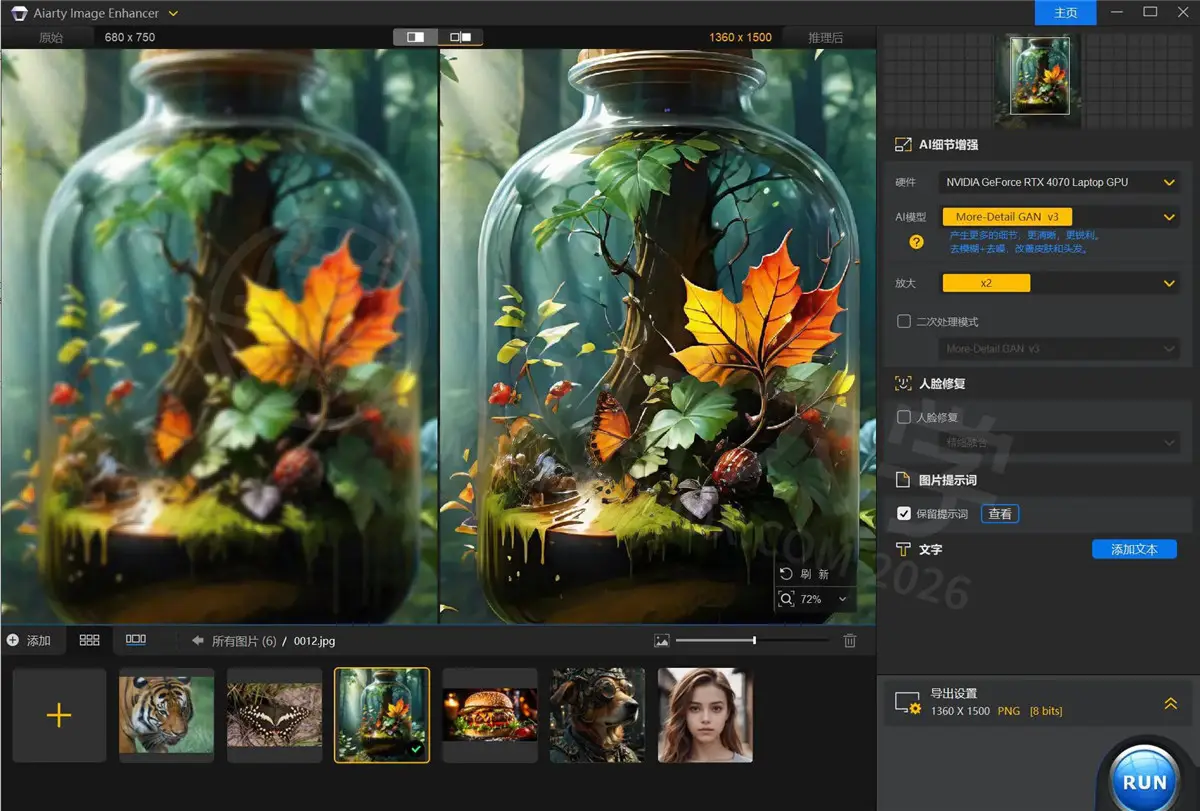Open the 72% zoom level dropdown
The image size is (1200, 811).
pyautogui.click(x=842, y=599)
